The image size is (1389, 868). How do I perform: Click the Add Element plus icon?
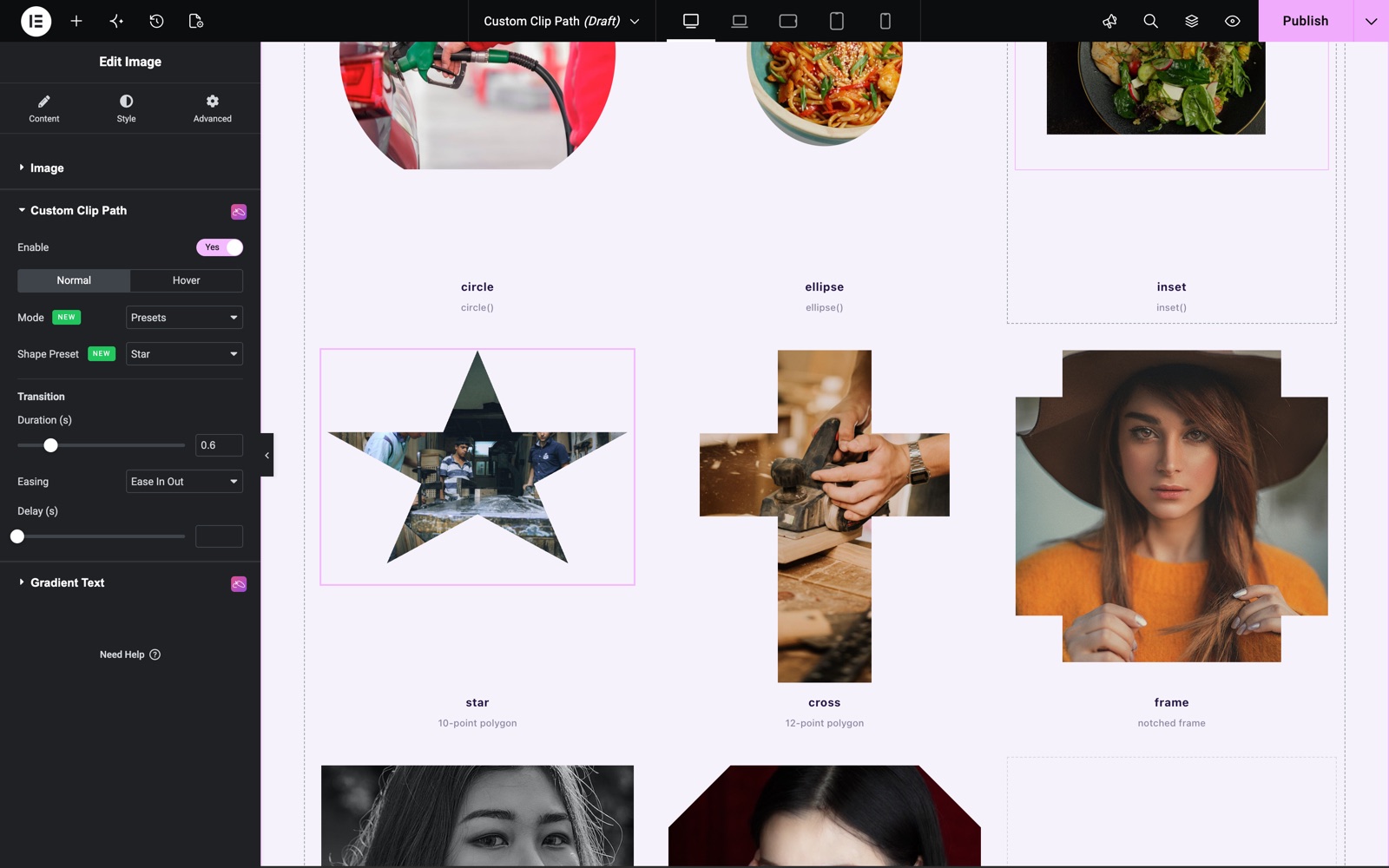click(76, 21)
